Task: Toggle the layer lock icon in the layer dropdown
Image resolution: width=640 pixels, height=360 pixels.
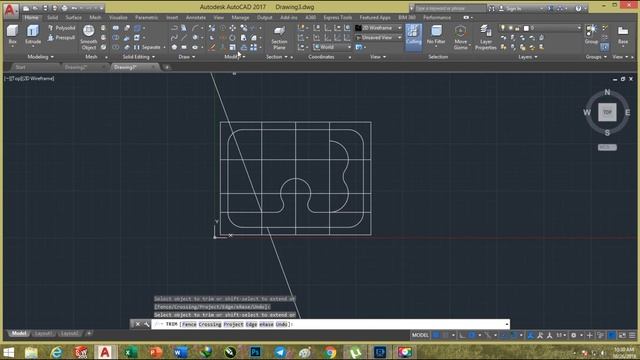Action: (517, 28)
